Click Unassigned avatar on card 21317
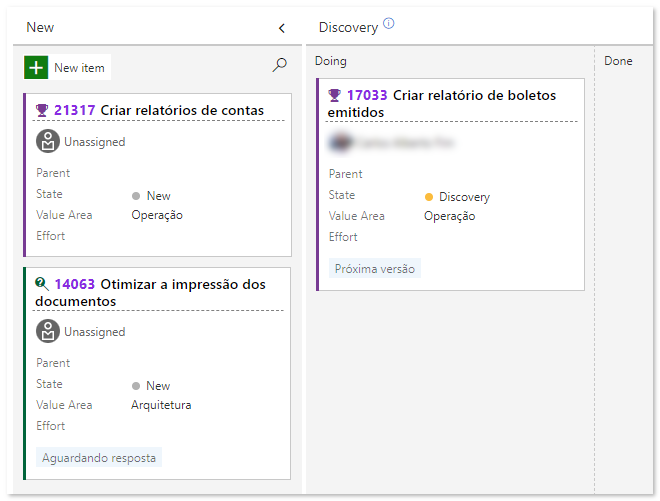This screenshot has width=660, height=501. point(48,142)
